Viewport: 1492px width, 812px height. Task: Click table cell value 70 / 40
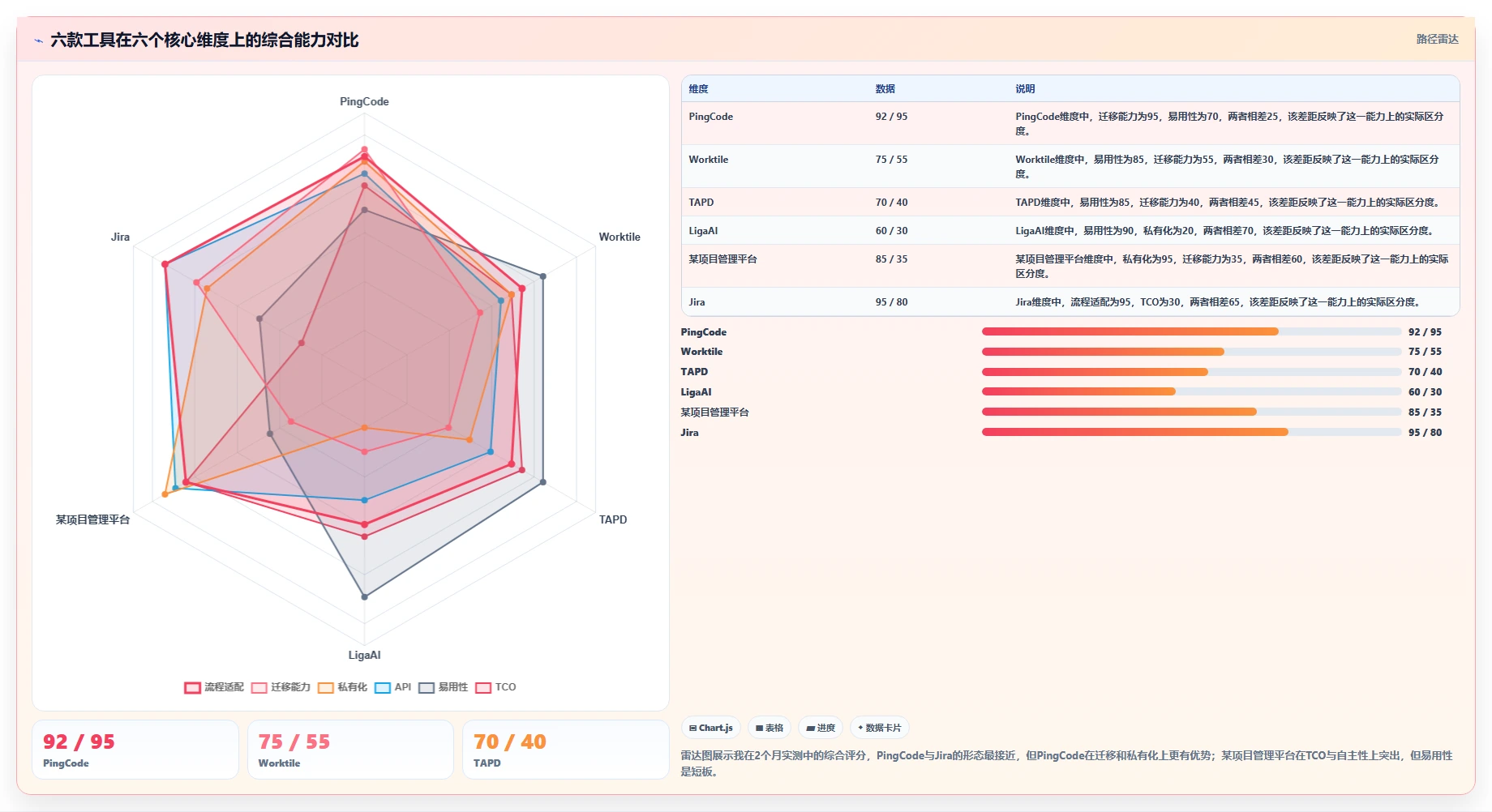pyautogui.click(x=891, y=203)
